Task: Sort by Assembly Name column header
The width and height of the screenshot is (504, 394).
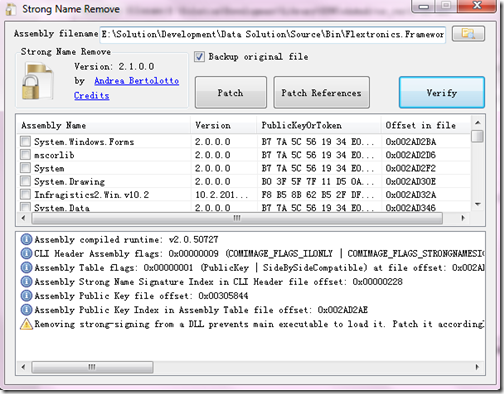Action: pos(104,125)
